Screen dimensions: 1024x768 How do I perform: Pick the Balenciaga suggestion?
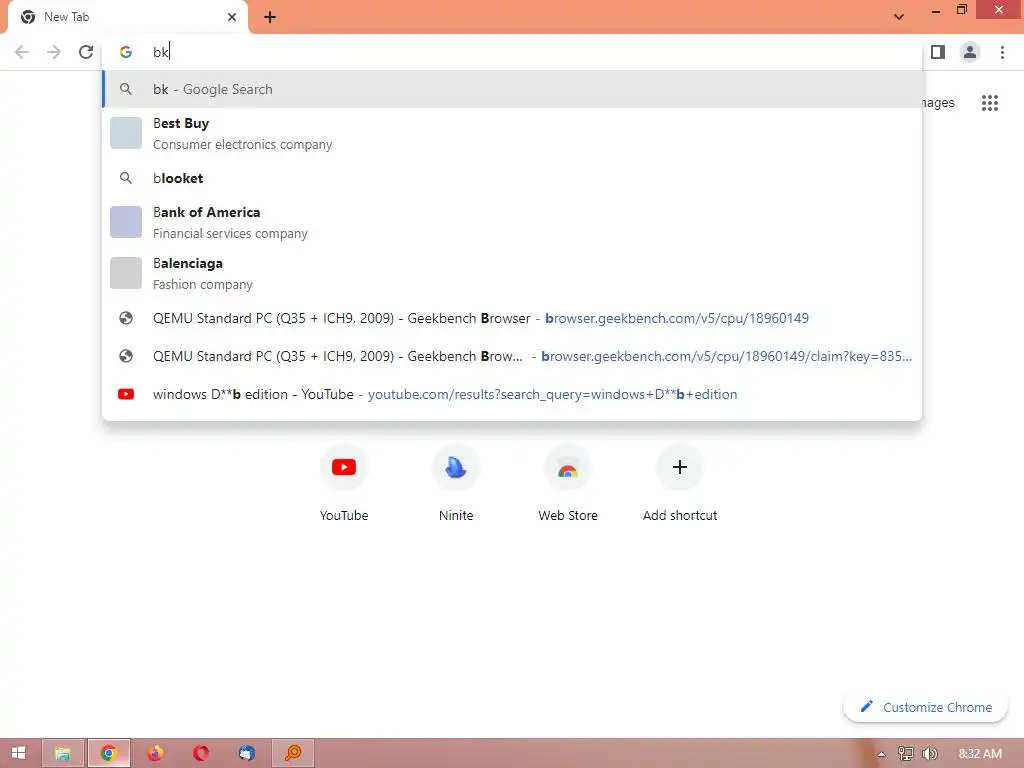coord(512,274)
